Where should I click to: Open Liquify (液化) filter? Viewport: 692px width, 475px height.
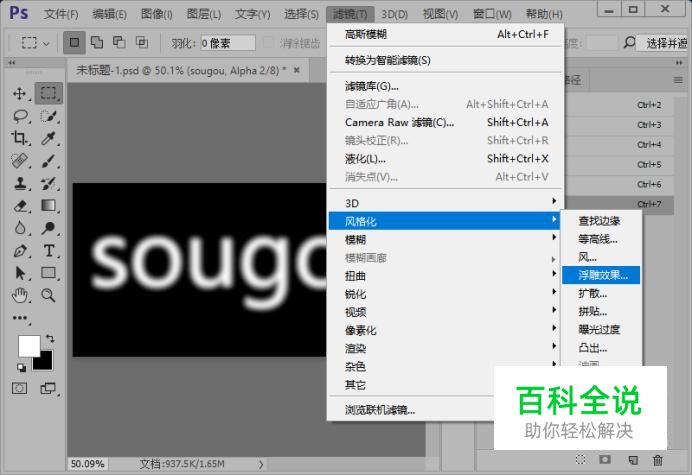446,158
